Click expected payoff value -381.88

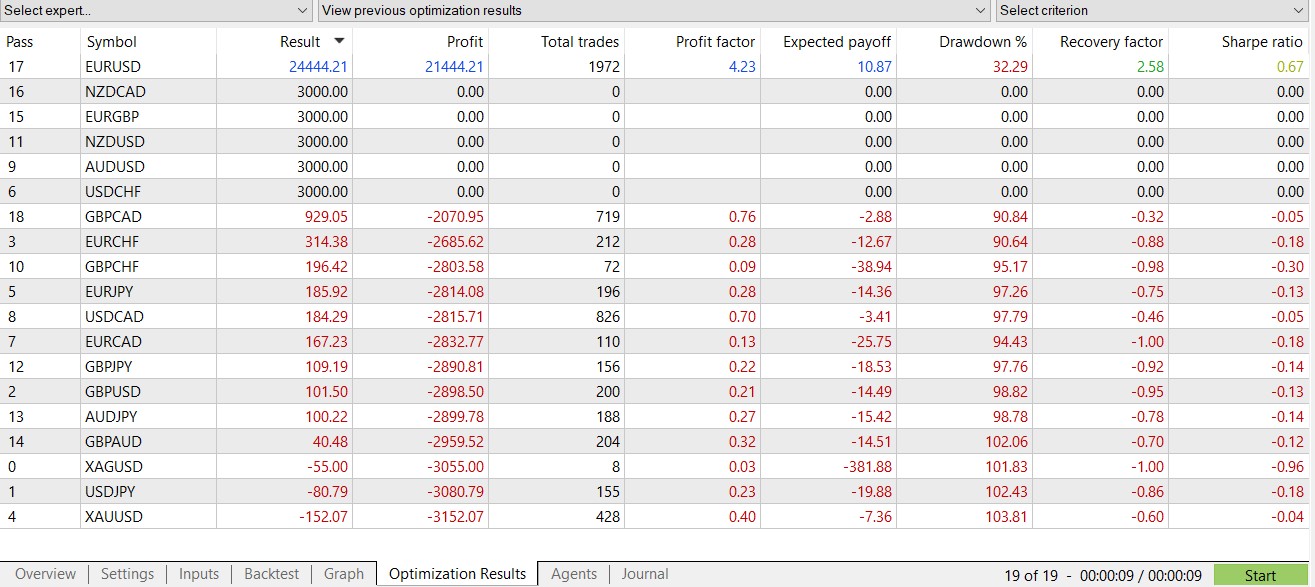click(867, 467)
